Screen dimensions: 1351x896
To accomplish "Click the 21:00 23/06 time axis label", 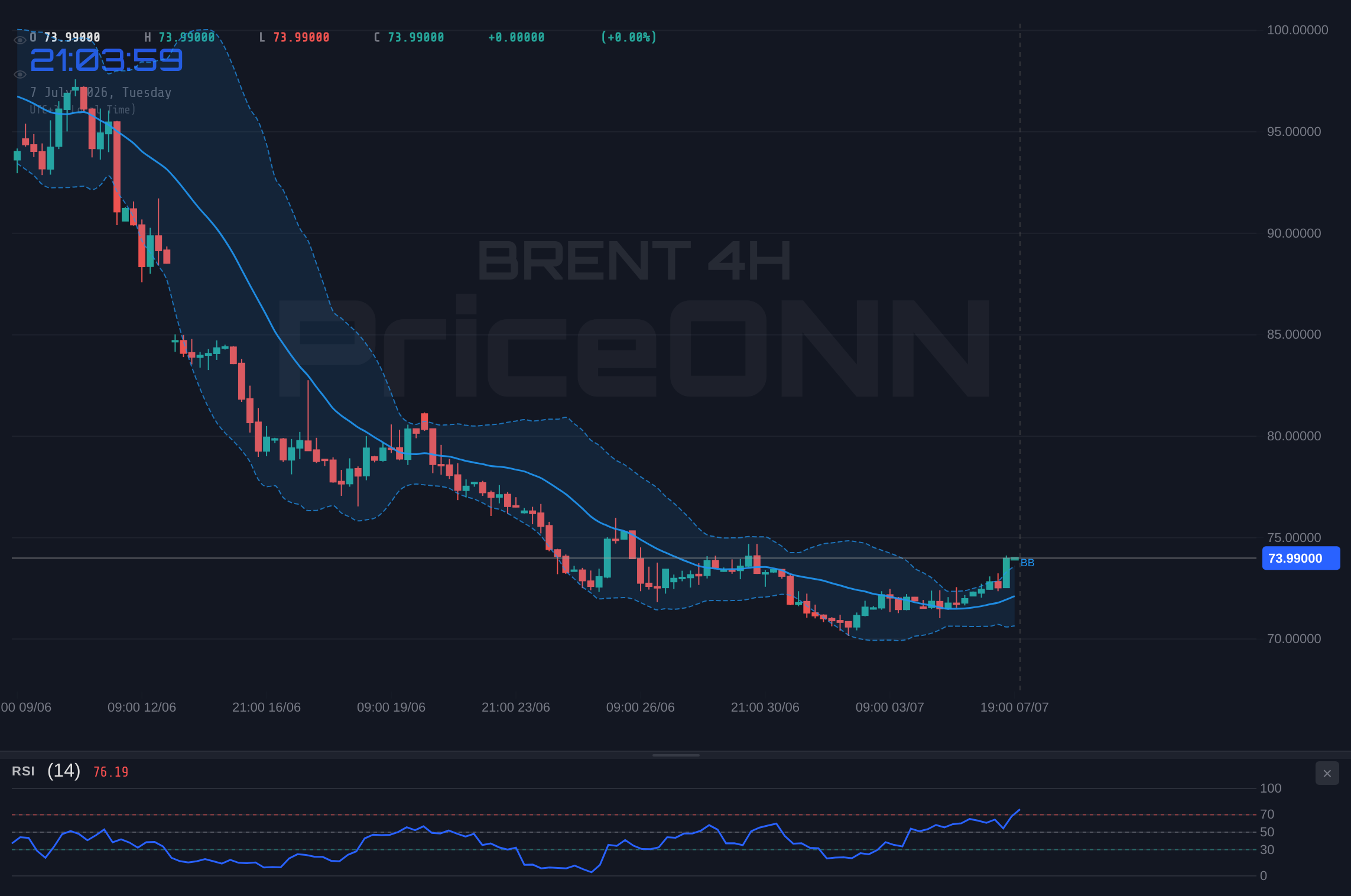I will pyautogui.click(x=516, y=707).
